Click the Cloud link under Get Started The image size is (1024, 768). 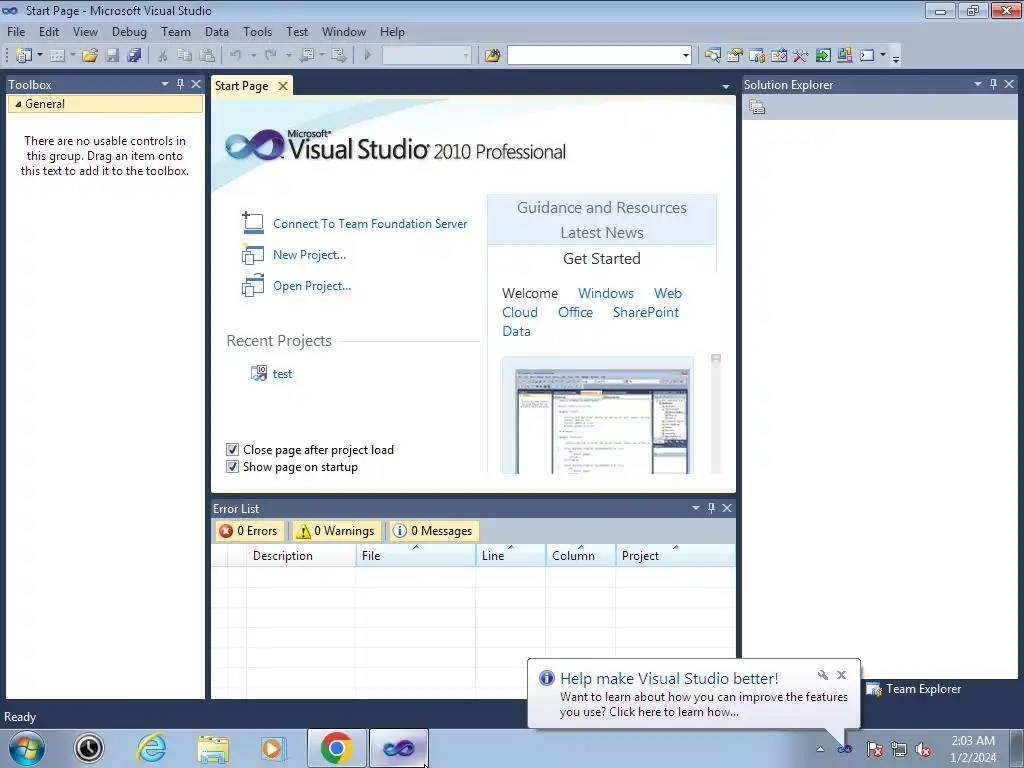pyautogui.click(x=520, y=312)
